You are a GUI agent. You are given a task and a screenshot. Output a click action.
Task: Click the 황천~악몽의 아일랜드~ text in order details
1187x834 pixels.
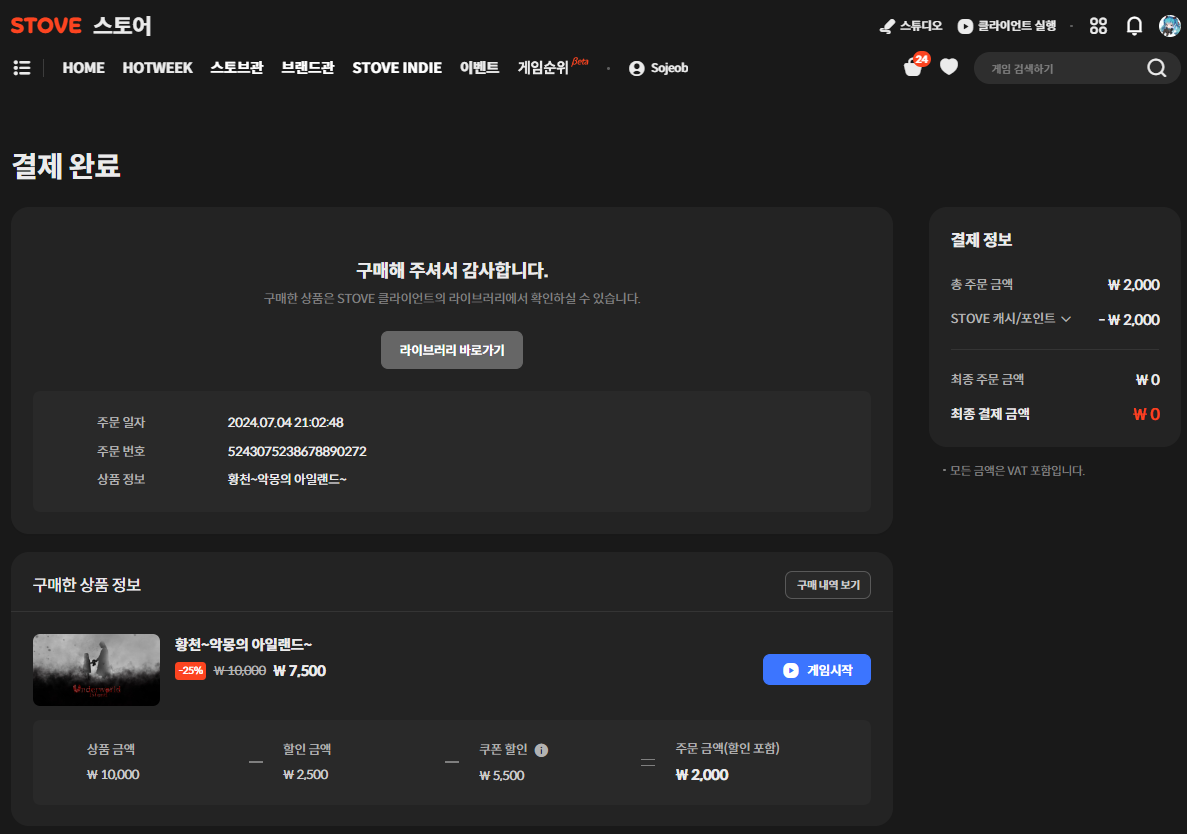pos(287,479)
